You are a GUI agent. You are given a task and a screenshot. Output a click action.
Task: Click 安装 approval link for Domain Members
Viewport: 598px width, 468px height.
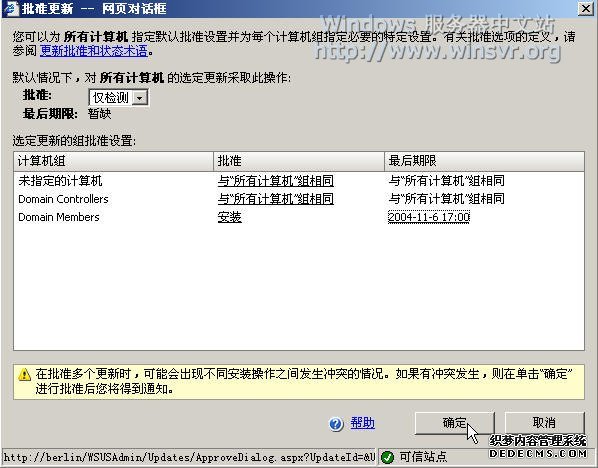point(230,217)
